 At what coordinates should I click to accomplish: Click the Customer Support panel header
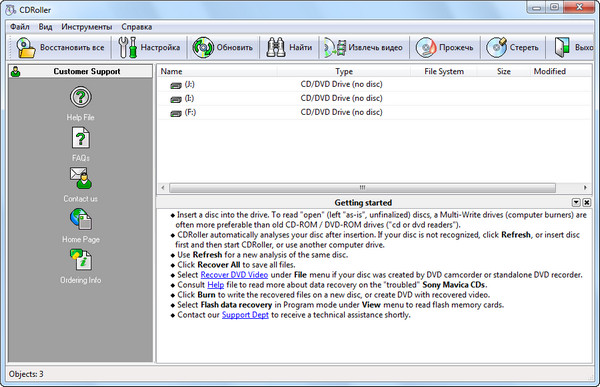[x=80, y=72]
